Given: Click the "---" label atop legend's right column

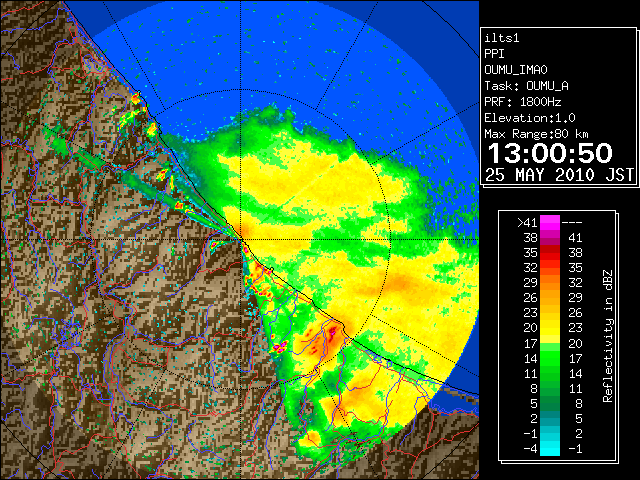Looking at the screenshot, I should point(572,222).
